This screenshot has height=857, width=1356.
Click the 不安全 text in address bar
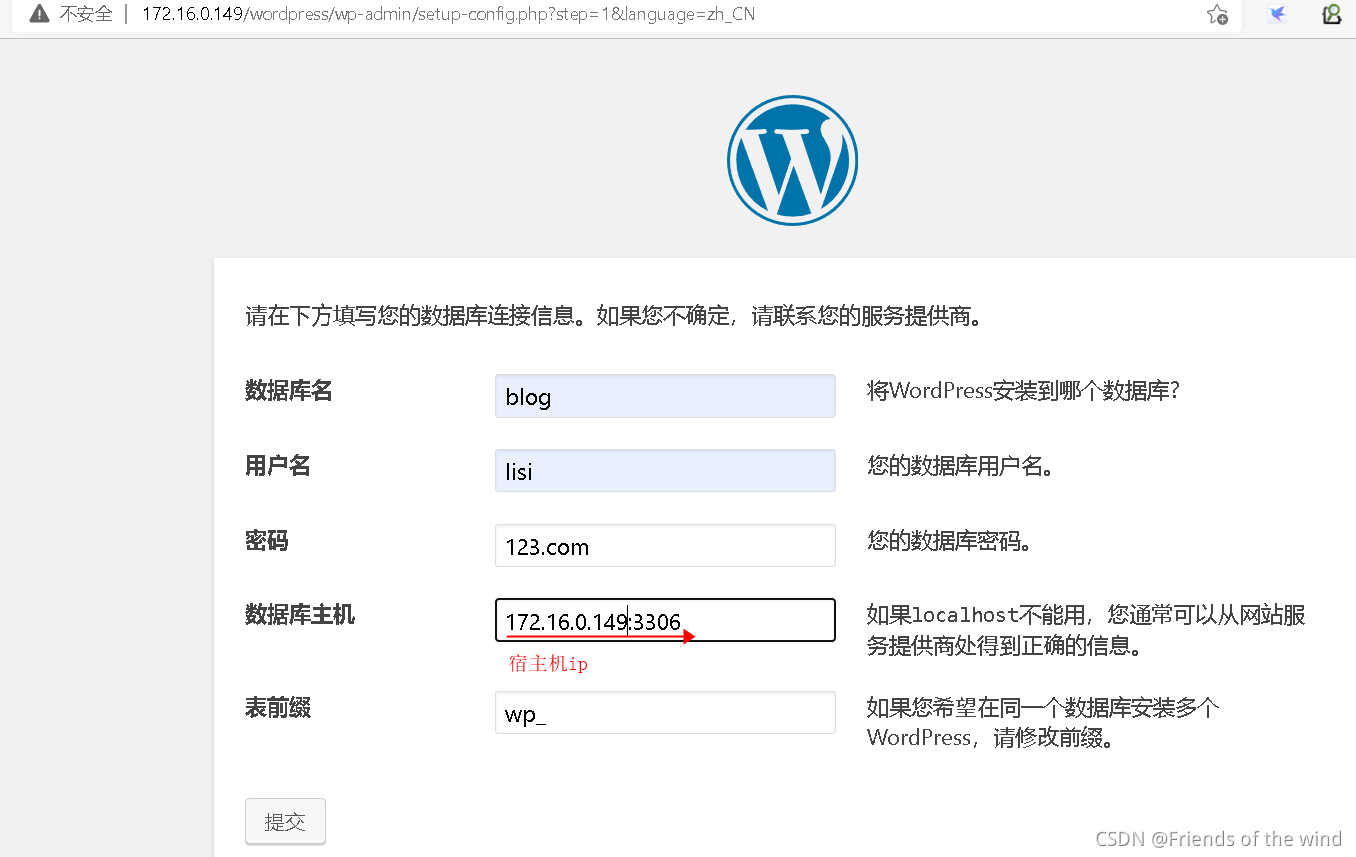click(x=86, y=15)
